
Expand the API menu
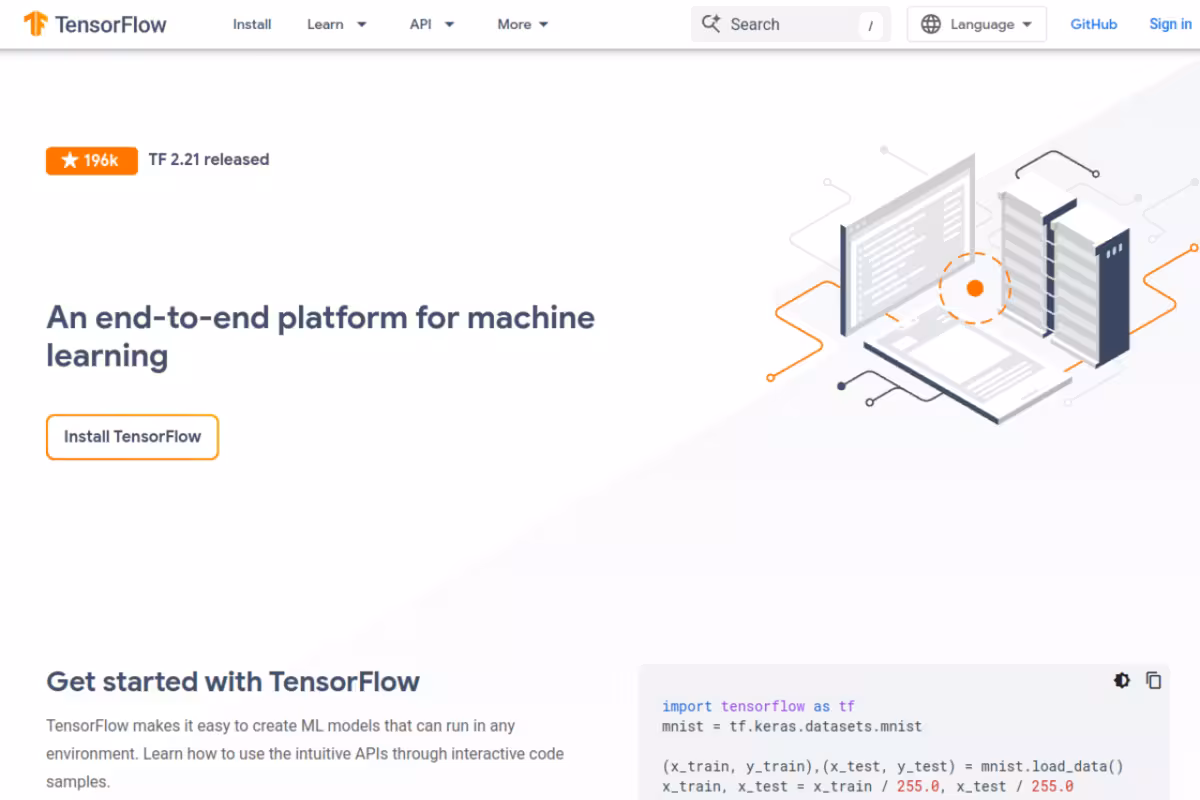pyautogui.click(x=432, y=24)
